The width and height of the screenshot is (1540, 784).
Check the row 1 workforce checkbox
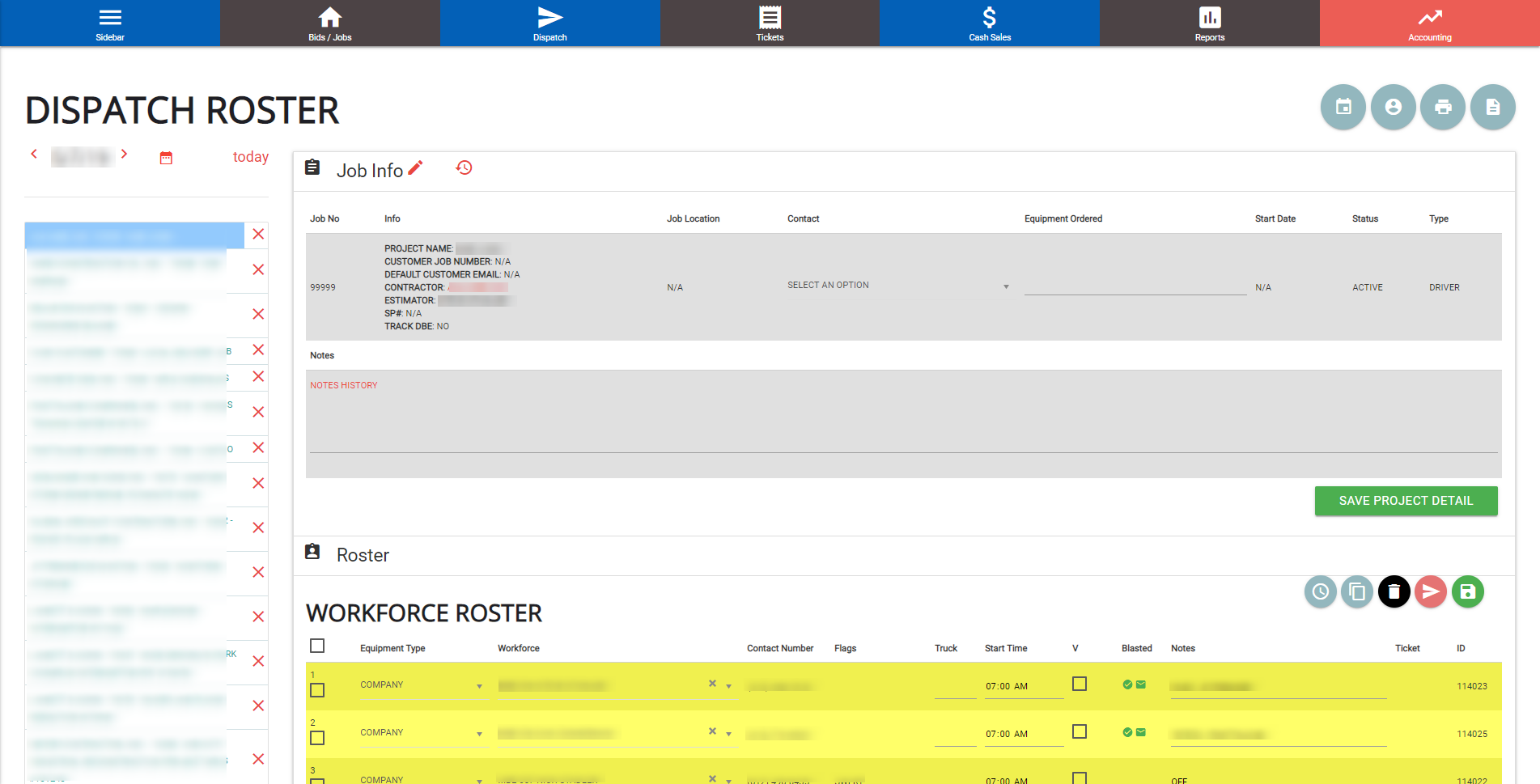317,689
